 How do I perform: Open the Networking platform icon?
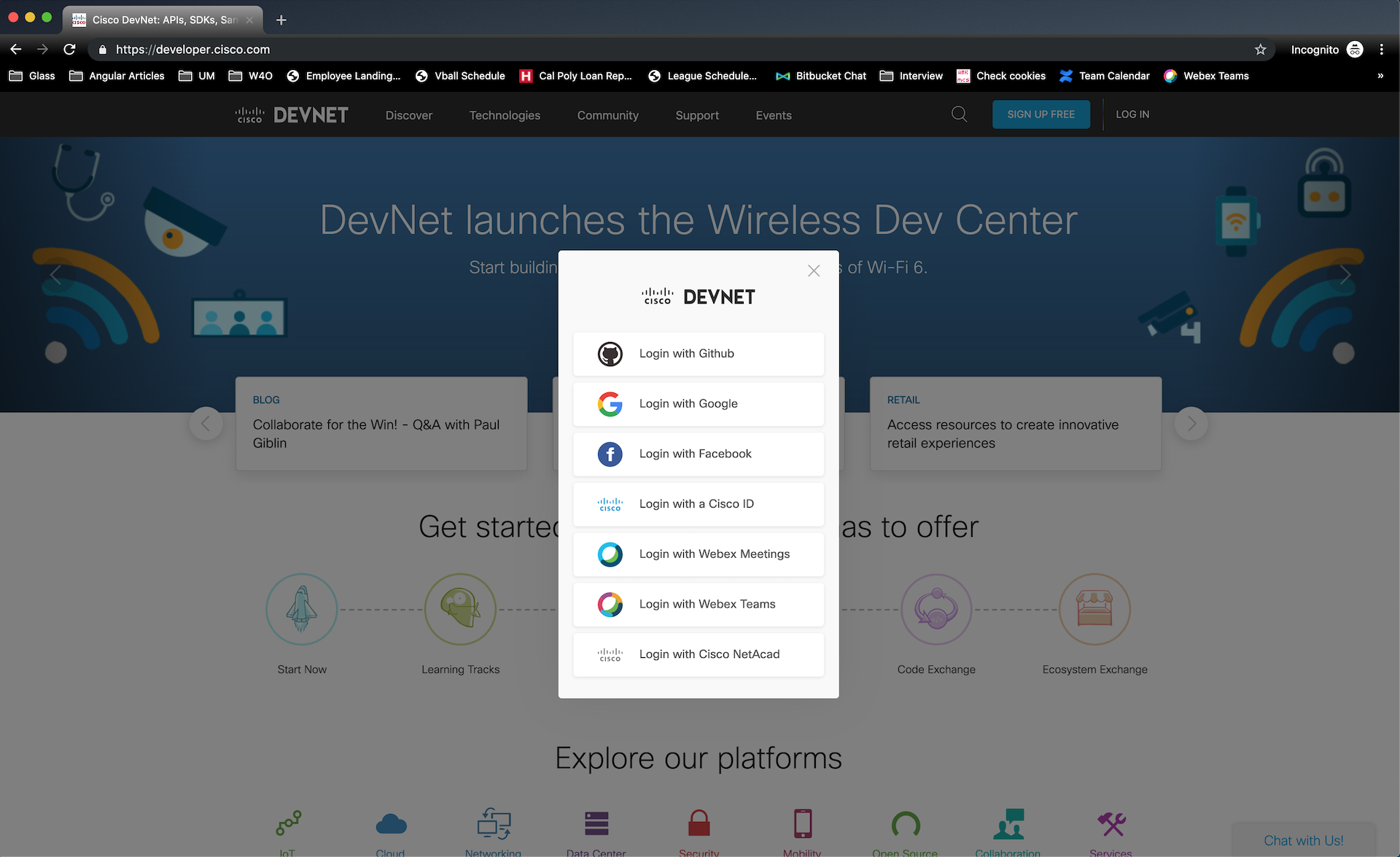(x=494, y=823)
